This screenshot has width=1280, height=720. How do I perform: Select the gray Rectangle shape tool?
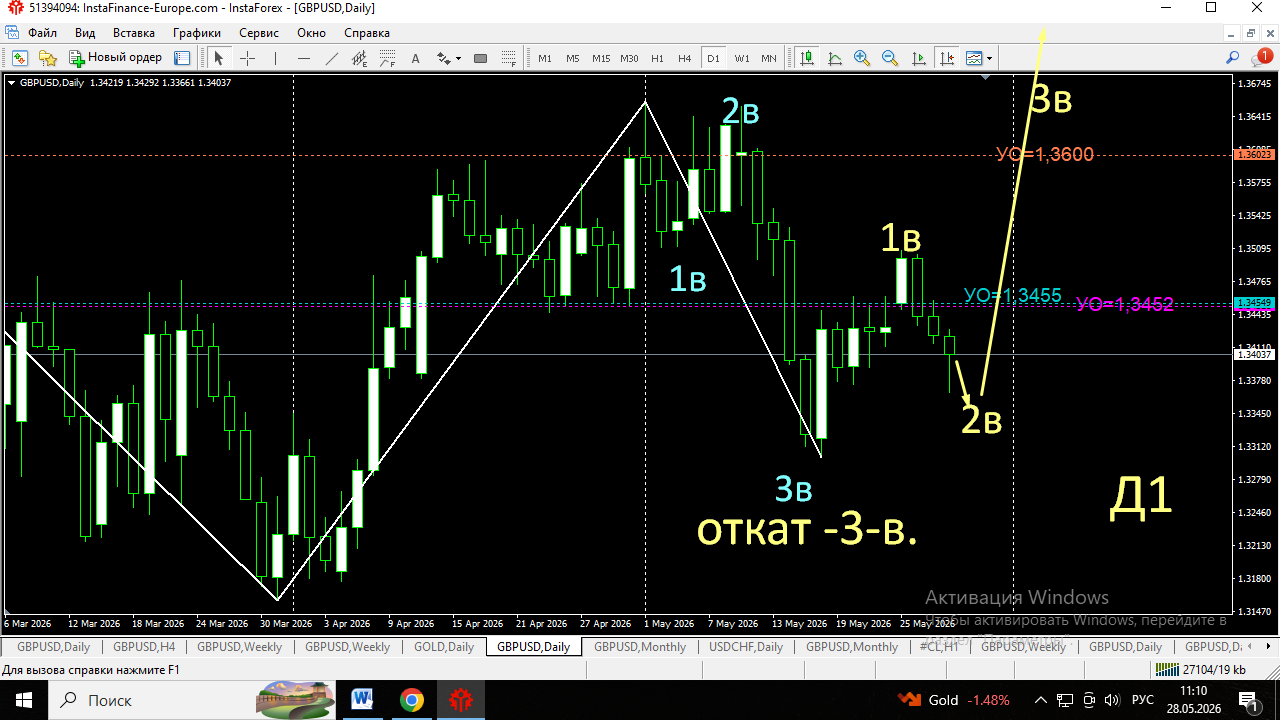click(x=480, y=58)
